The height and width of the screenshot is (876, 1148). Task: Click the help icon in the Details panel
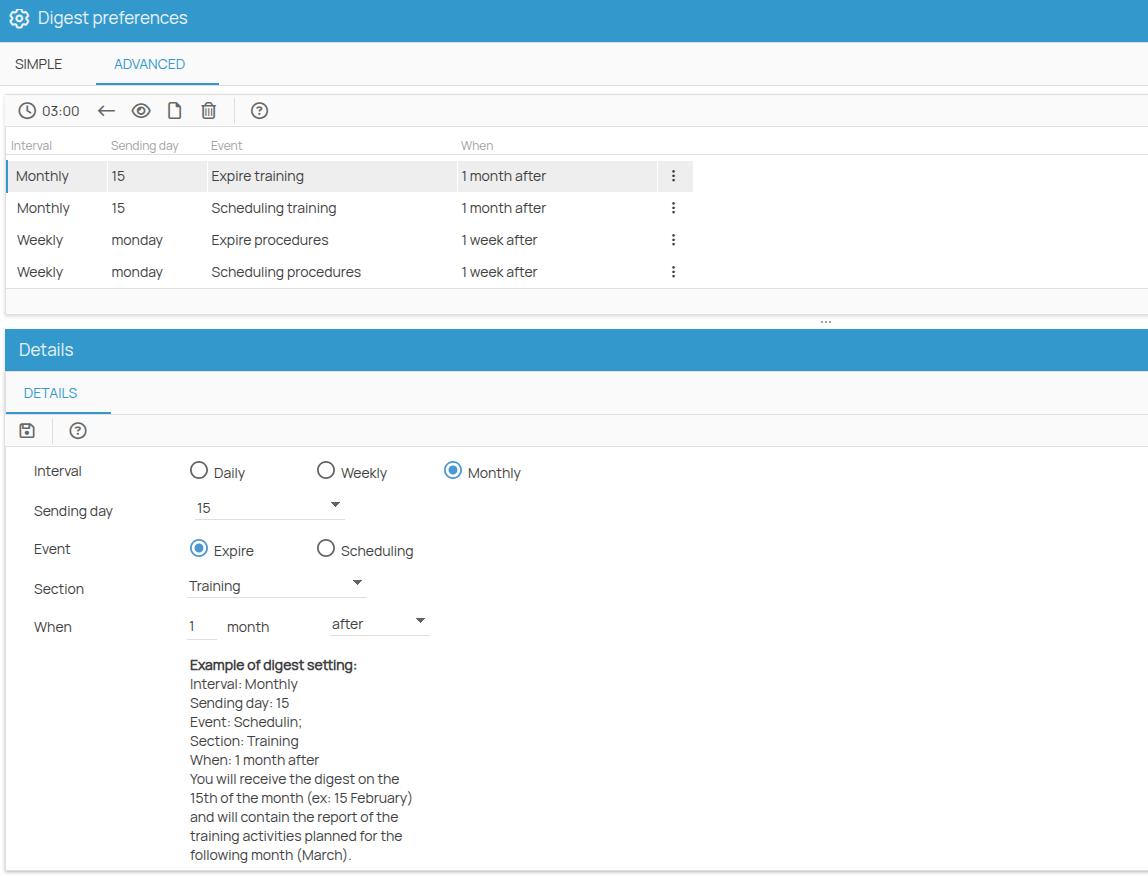pyautogui.click(x=77, y=430)
